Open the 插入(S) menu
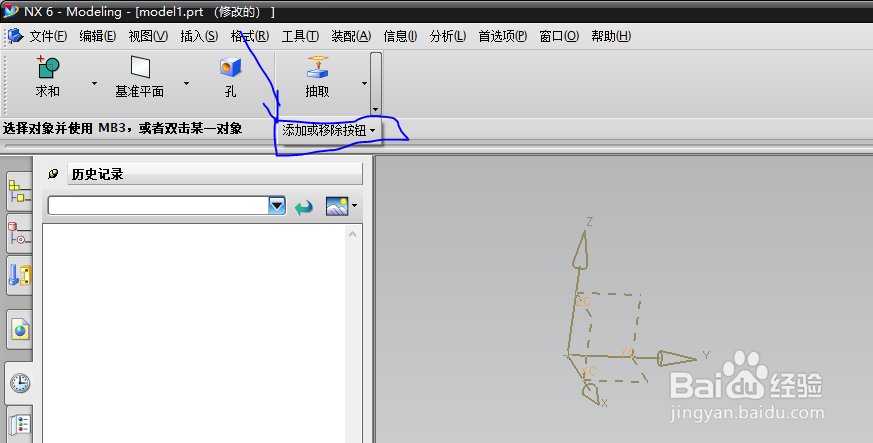 tap(199, 36)
